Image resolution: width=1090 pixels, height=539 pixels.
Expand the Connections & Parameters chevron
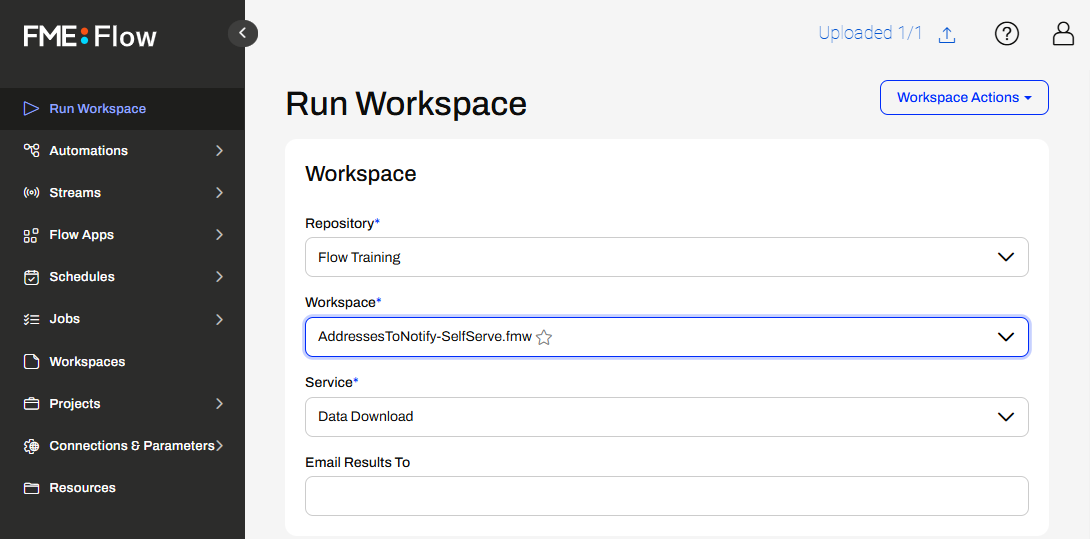[x=220, y=446]
